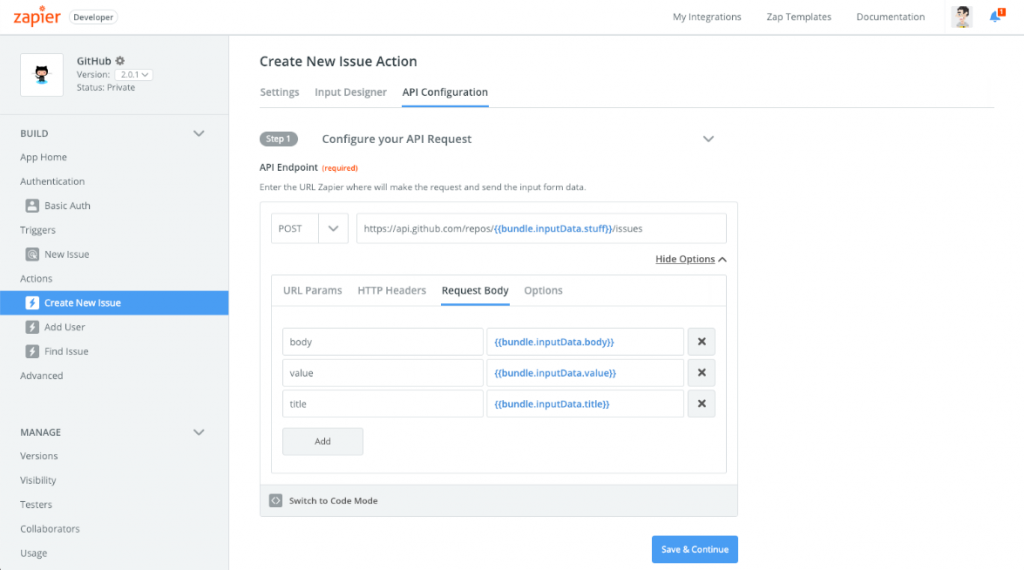This screenshot has height=570, width=1024.
Task: Click the Status: Private text
Action: coord(106,87)
